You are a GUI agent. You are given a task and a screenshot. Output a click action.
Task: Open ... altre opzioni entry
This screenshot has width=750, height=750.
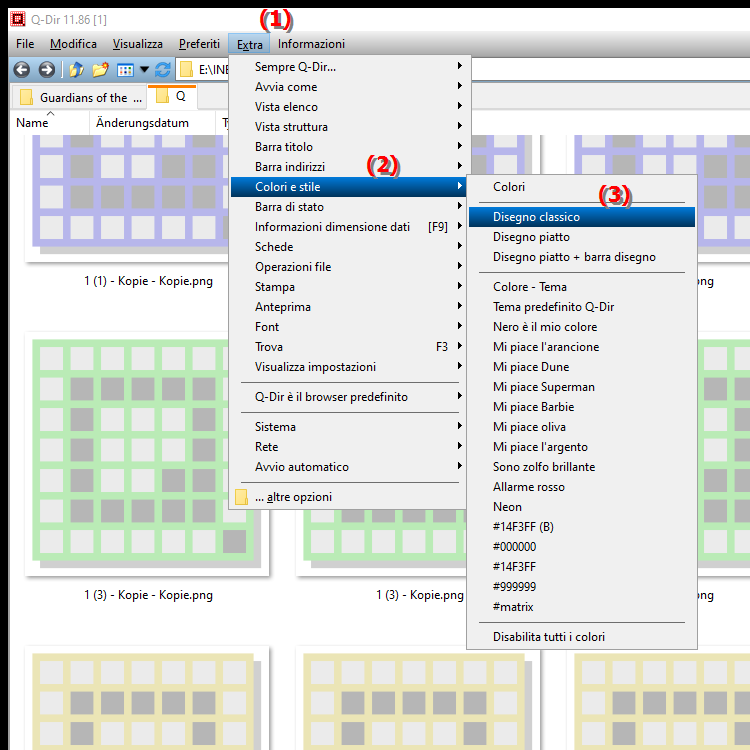pos(292,497)
